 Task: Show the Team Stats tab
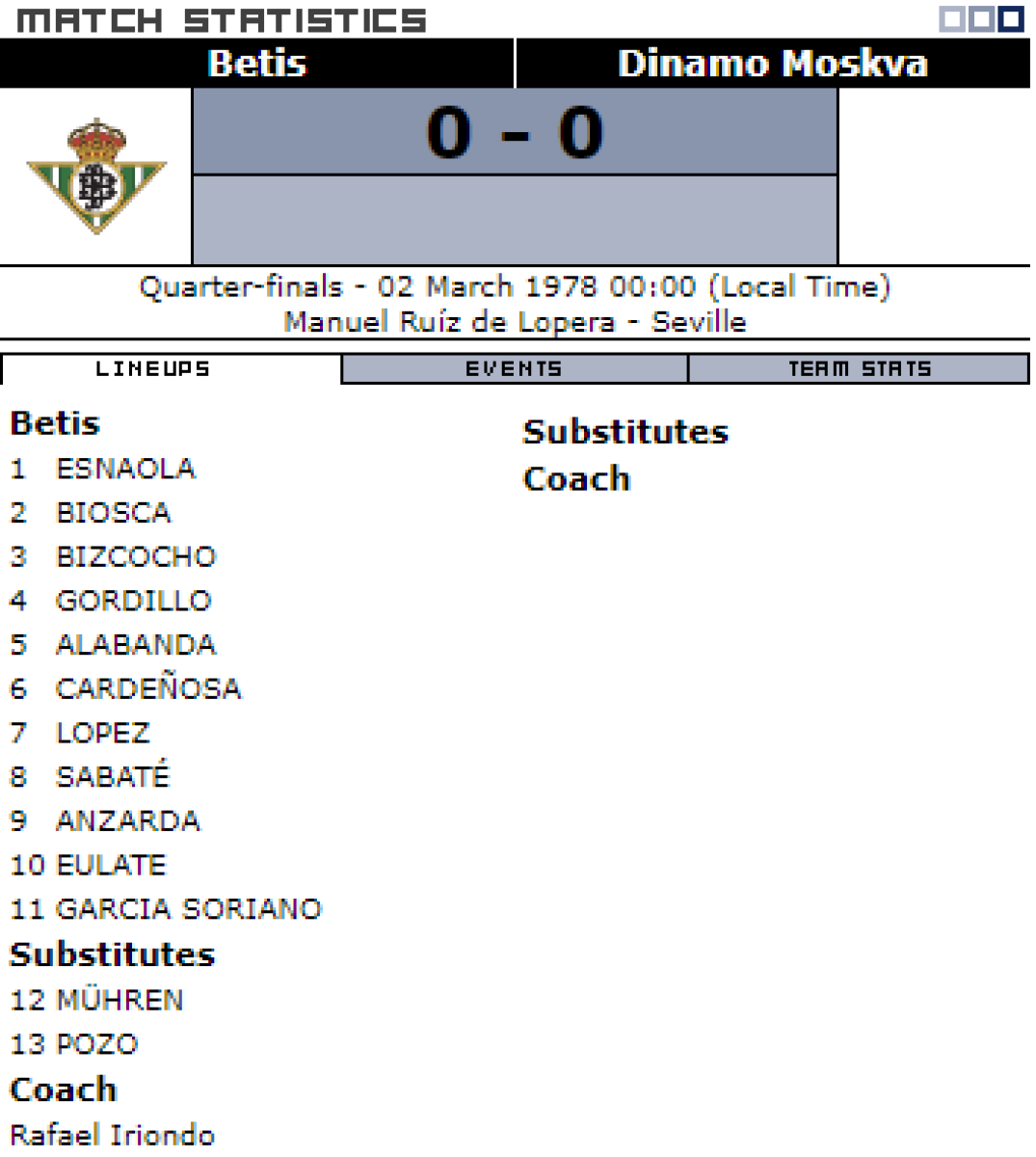point(859,369)
